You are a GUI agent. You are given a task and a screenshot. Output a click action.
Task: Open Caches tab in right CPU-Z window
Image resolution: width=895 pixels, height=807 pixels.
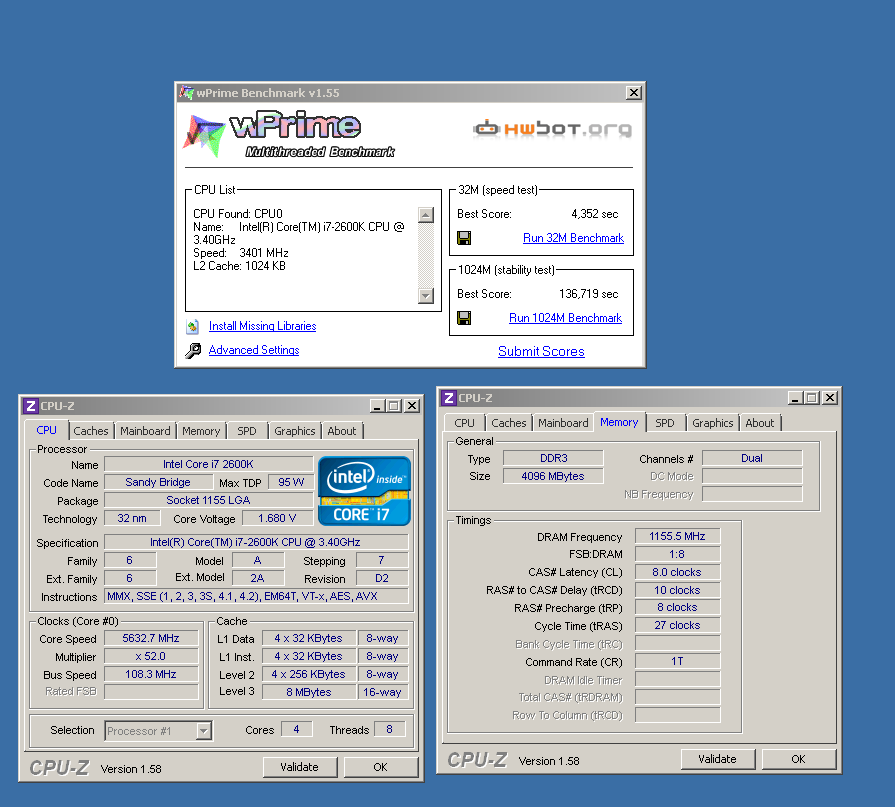click(509, 423)
